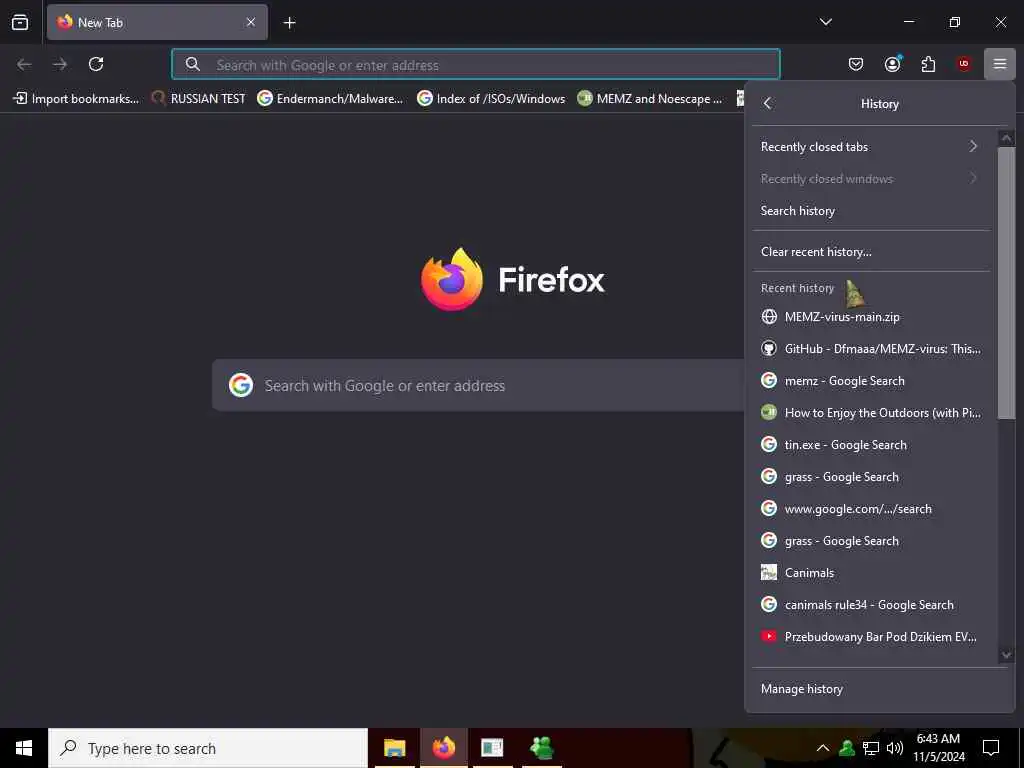Screen dimensions: 1024x768
Task: Open Search history menu item
Action: (871, 210)
